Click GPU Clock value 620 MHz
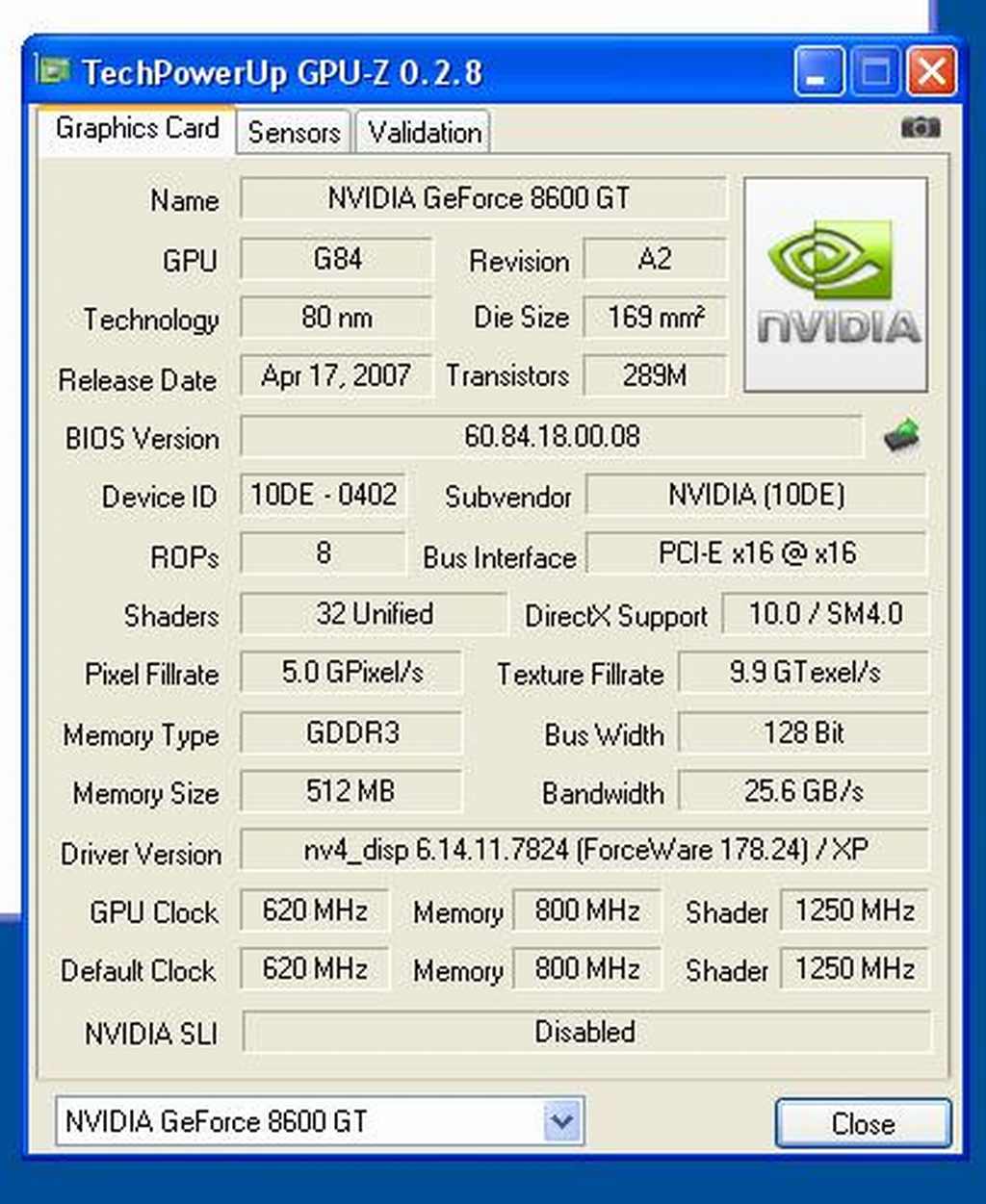 pos(314,910)
